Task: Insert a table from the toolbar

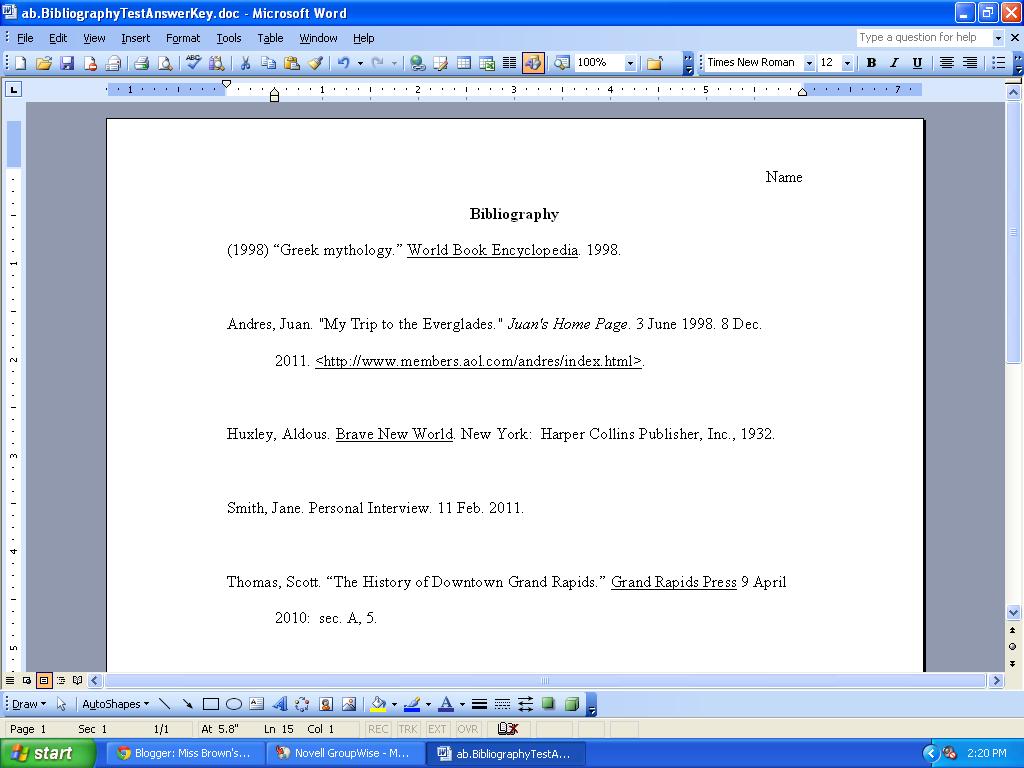Action: (463, 62)
